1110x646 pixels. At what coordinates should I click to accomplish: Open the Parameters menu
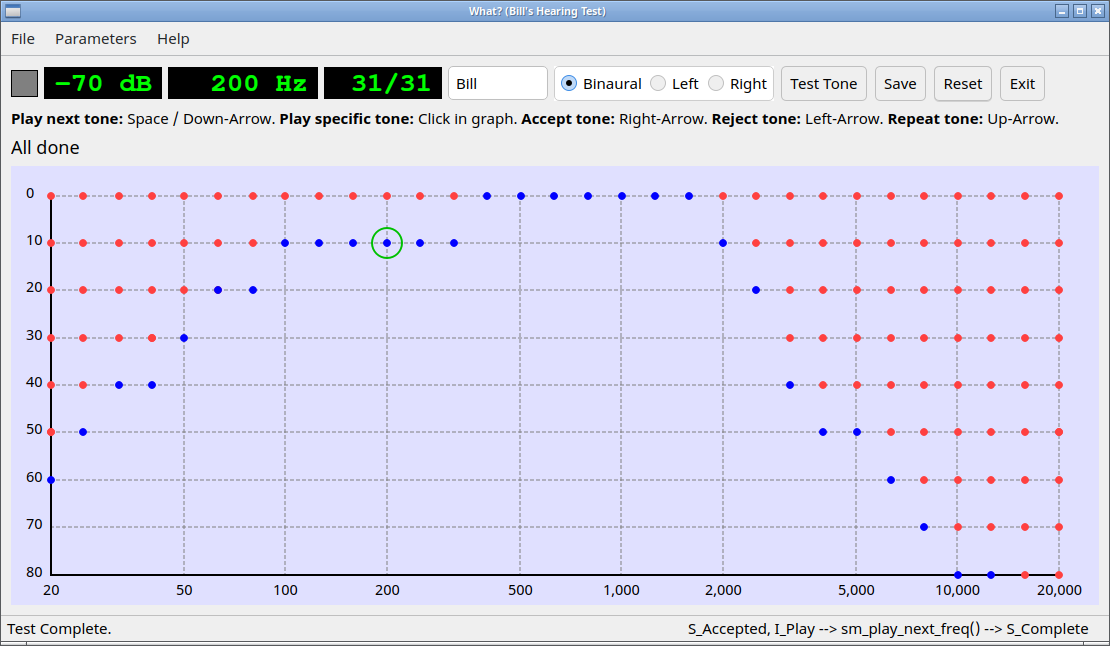click(96, 39)
